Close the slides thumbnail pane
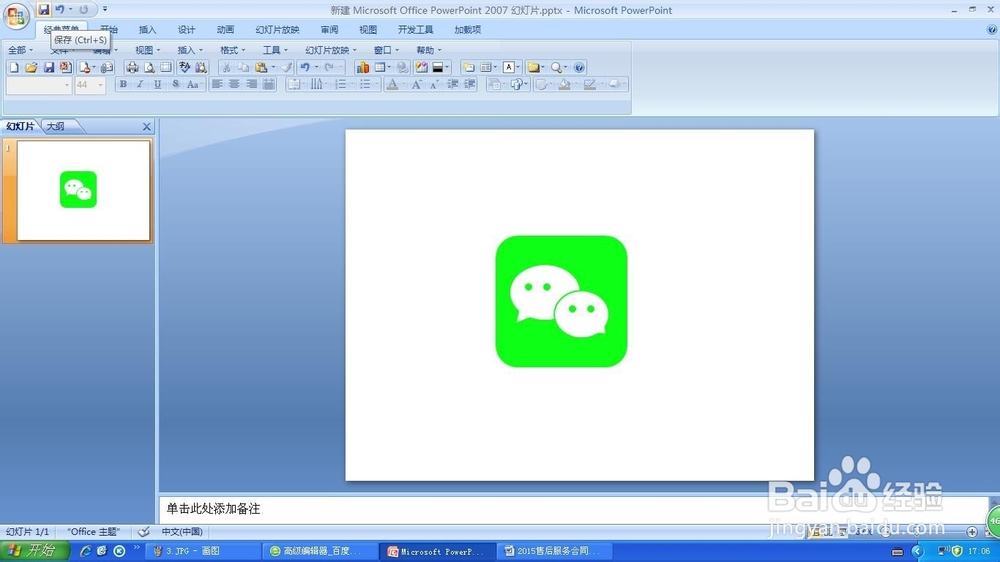Screen dimensions: 1000x562 (147, 126)
